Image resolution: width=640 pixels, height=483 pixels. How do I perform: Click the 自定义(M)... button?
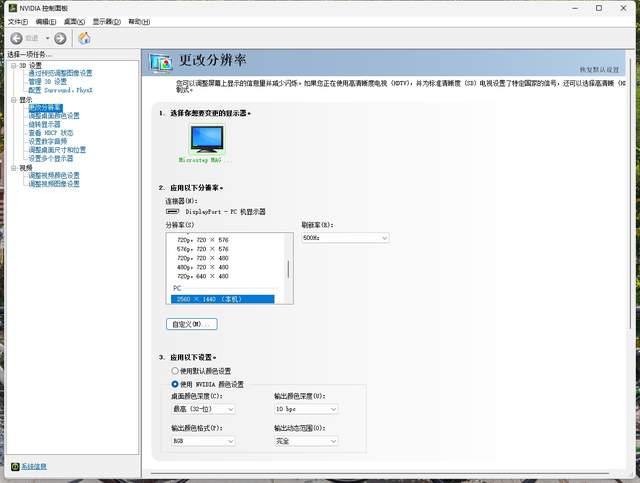coord(192,324)
